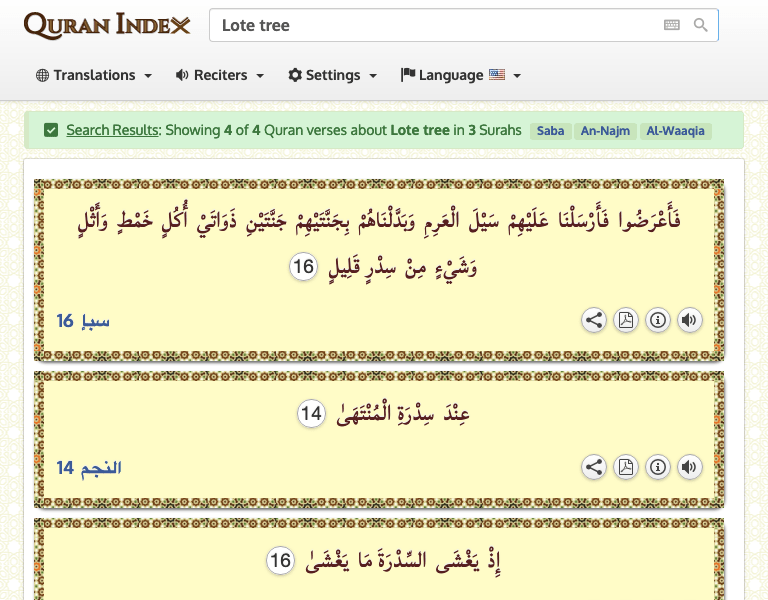
Task: Open the Search Results link
Action: pos(113,130)
